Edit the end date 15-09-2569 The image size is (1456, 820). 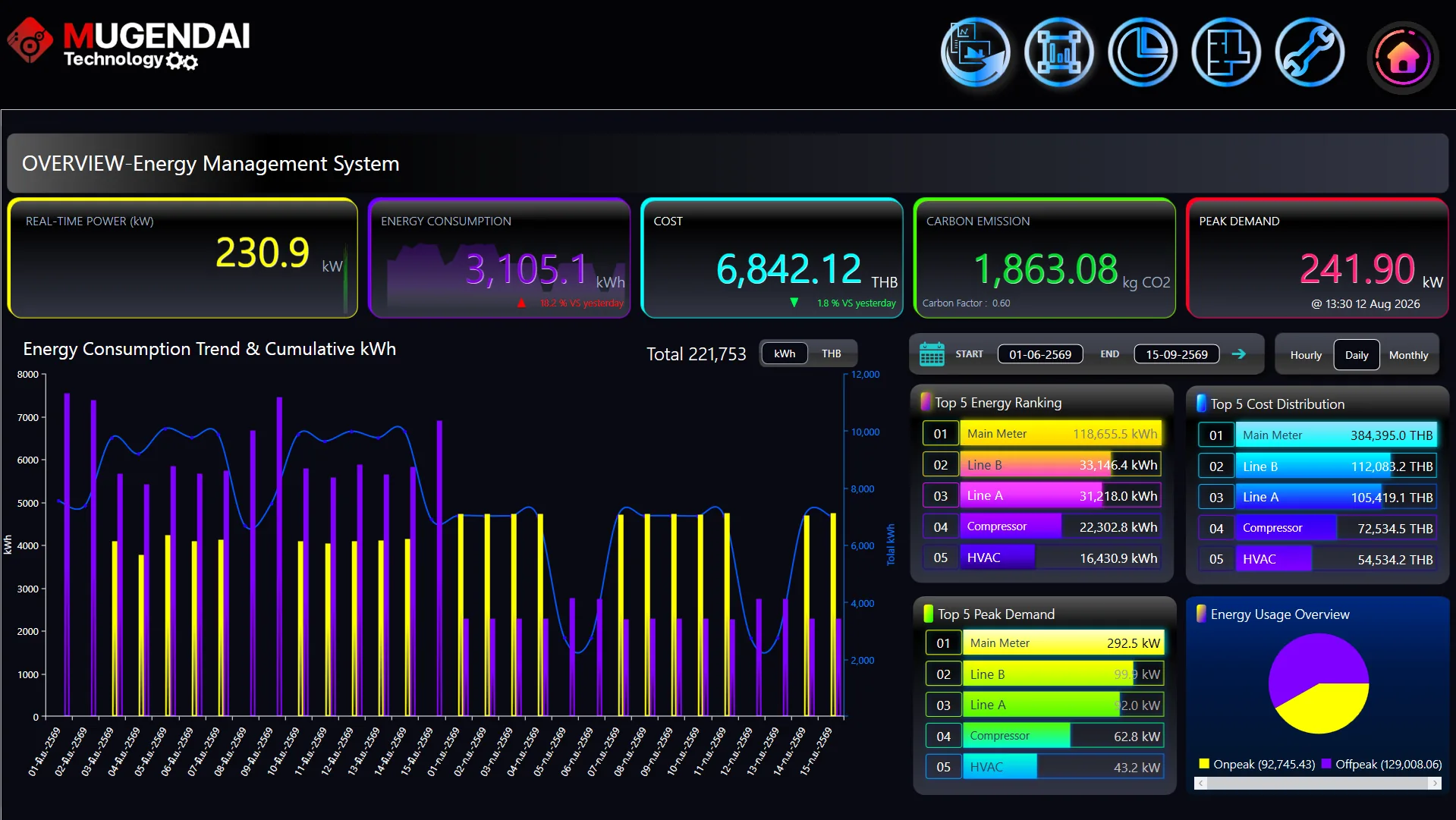click(1177, 354)
